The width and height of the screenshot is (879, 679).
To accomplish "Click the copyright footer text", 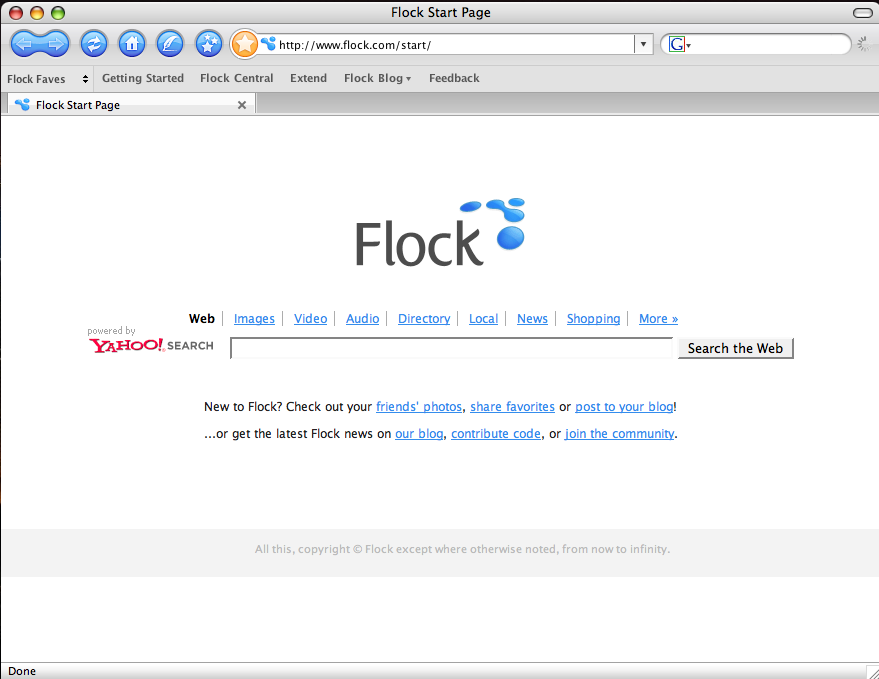I will tap(462, 549).
